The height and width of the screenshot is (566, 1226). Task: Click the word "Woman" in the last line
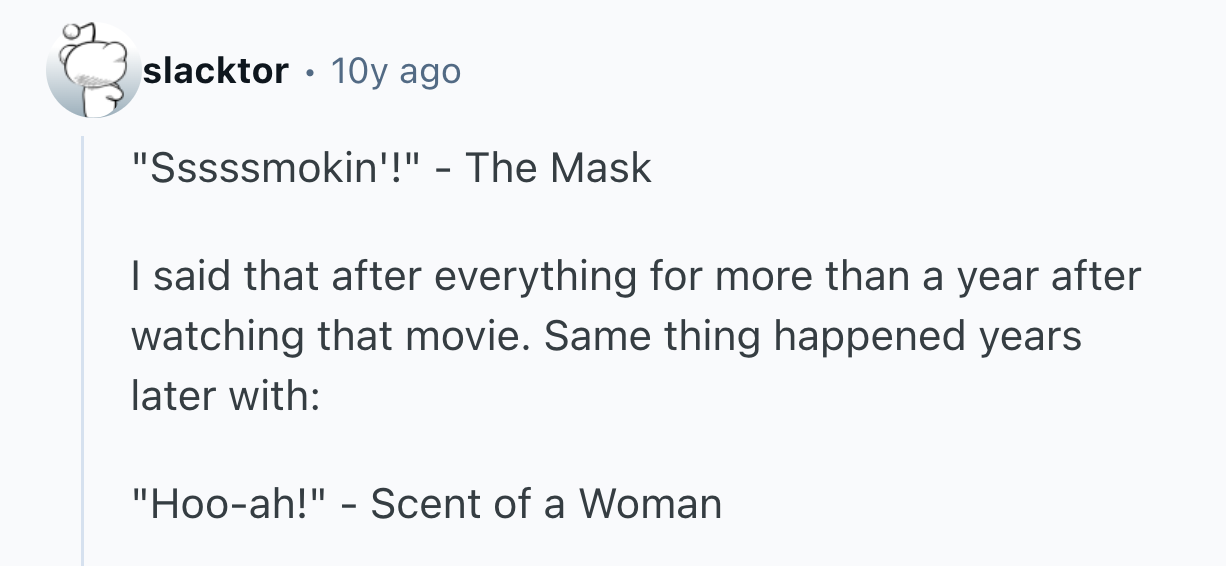650,503
